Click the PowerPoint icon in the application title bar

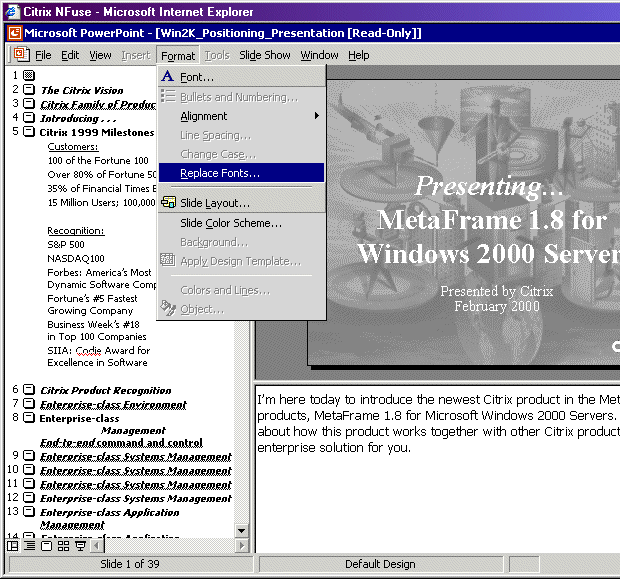(15, 33)
